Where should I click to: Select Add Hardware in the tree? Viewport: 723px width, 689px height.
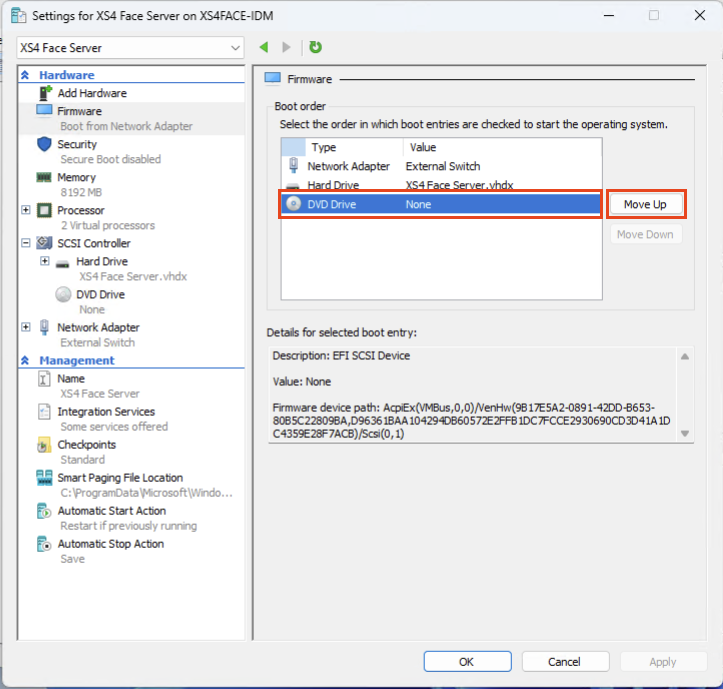click(92, 93)
